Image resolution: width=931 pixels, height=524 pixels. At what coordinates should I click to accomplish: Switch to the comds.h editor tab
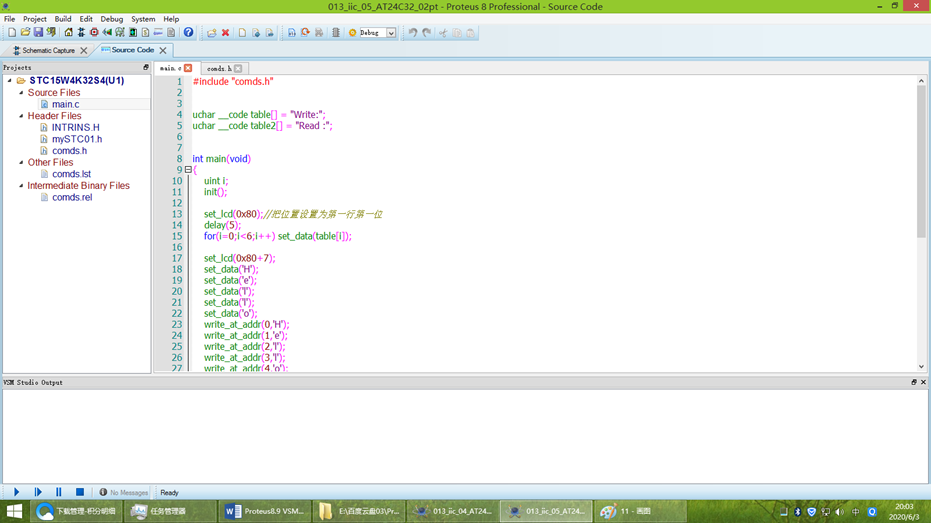click(x=219, y=69)
